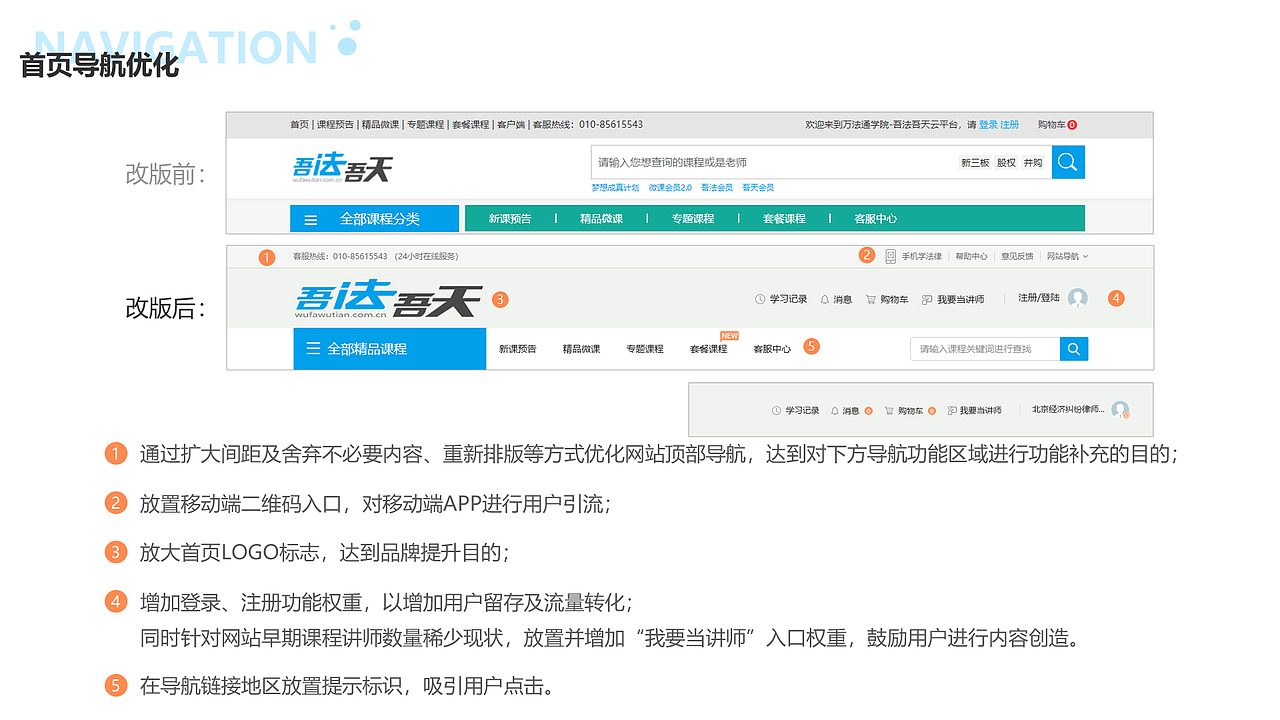1280x720 pixels.
Task: Click 帮助中心 in redesigned top bar
Action: point(971,257)
